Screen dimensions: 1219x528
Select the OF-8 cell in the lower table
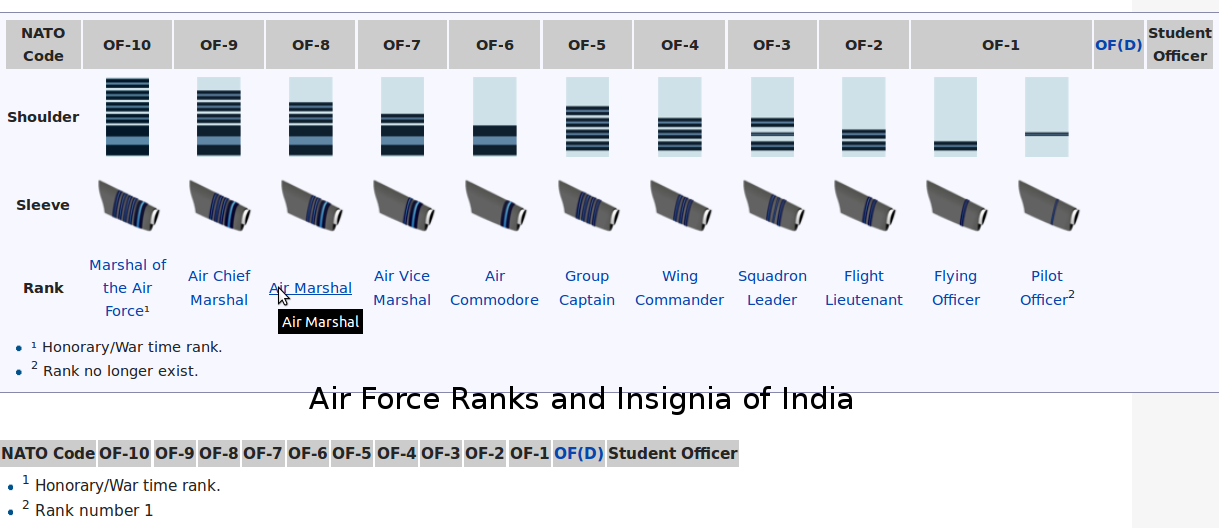click(219, 453)
